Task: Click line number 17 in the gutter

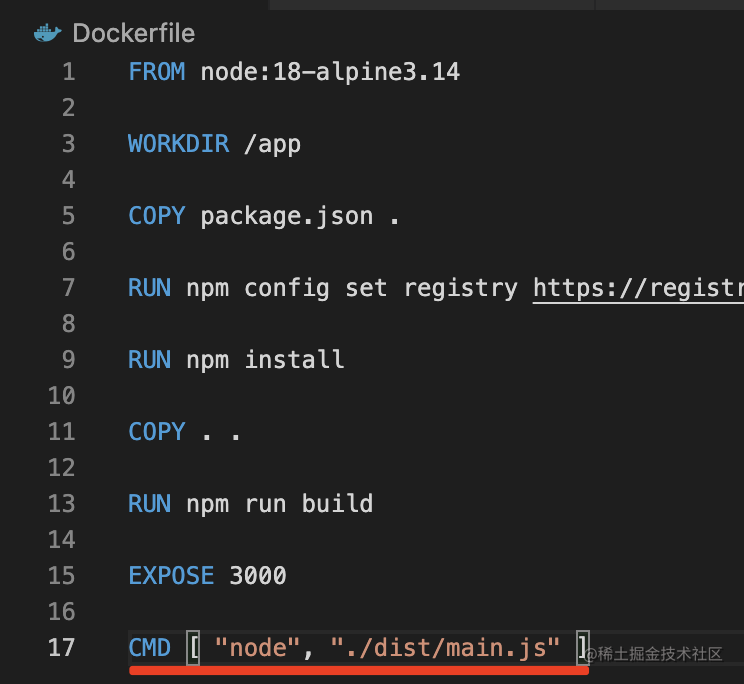Action: click(x=62, y=647)
